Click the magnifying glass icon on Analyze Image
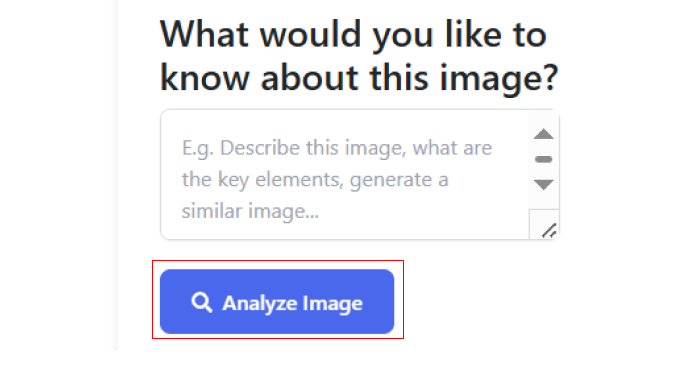 click(201, 302)
